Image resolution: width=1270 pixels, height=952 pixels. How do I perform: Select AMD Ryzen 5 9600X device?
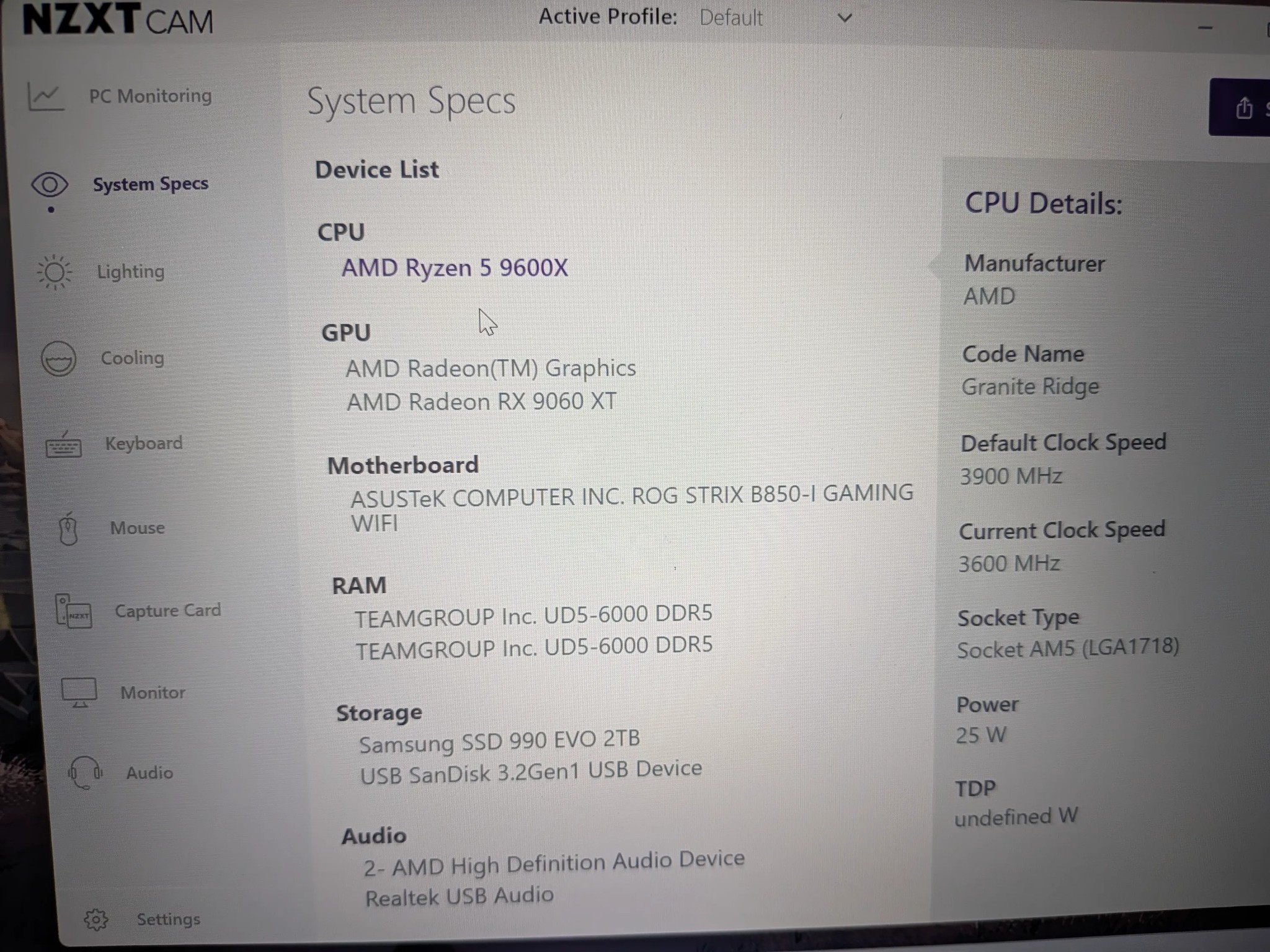point(455,268)
